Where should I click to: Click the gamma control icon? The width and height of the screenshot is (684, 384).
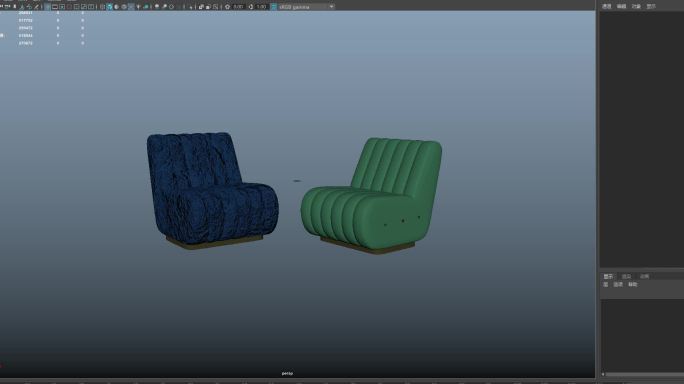(x=251, y=7)
